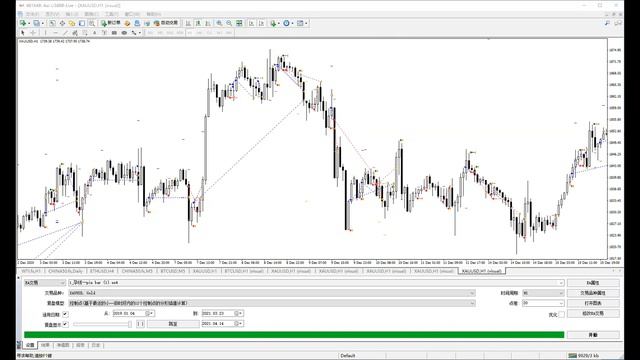Click the 交易品种属性 symbol properties button
The width and height of the screenshot is (640, 360).
click(x=593, y=293)
